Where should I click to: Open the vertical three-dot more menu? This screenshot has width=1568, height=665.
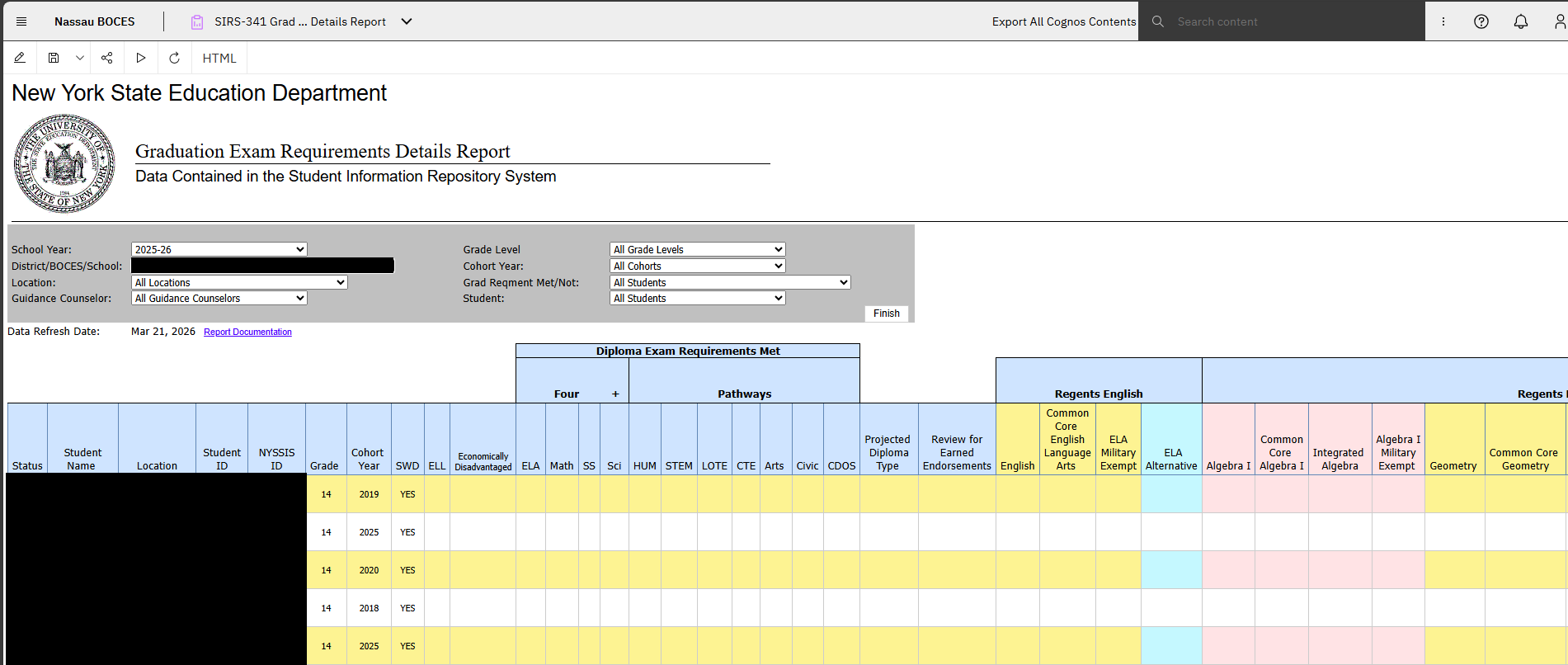click(1443, 21)
